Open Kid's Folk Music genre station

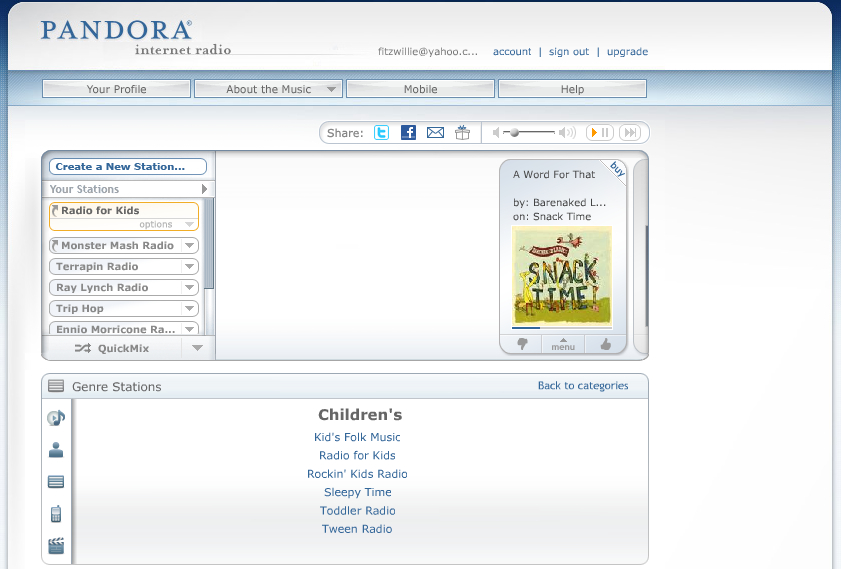(x=357, y=437)
